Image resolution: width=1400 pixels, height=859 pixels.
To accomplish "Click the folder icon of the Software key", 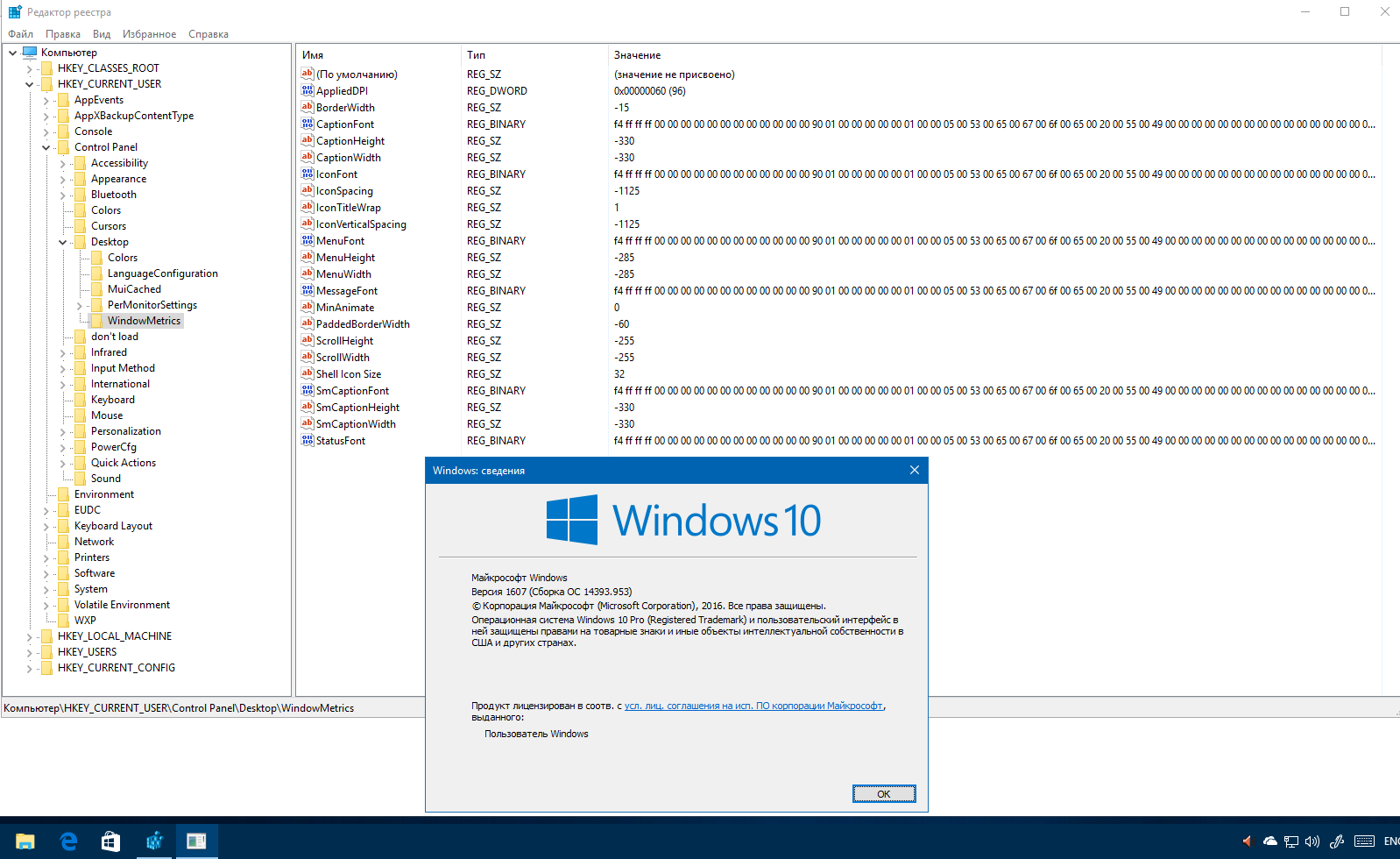I will (x=64, y=573).
